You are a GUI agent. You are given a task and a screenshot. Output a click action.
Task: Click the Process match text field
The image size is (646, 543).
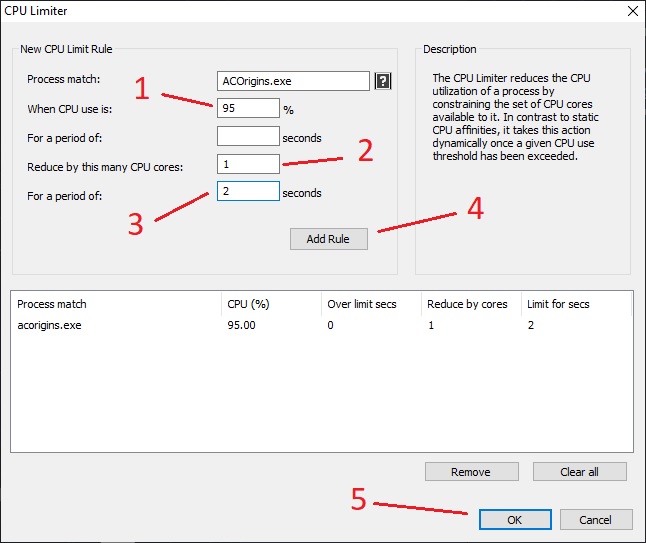point(293,81)
